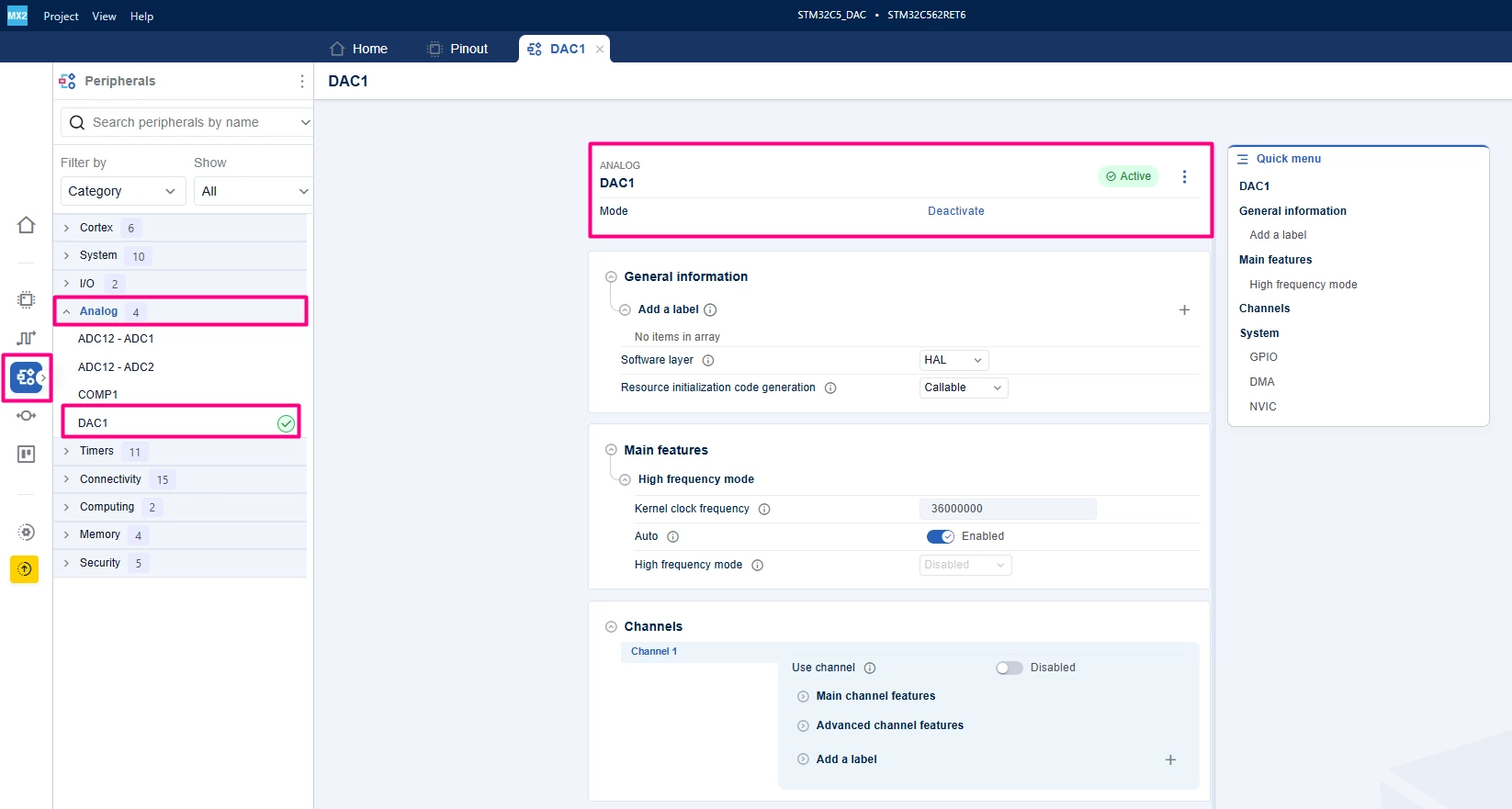This screenshot has width=1512, height=809.
Task: Jump to NVIC in Quick menu
Action: pyautogui.click(x=1262, y=407)
